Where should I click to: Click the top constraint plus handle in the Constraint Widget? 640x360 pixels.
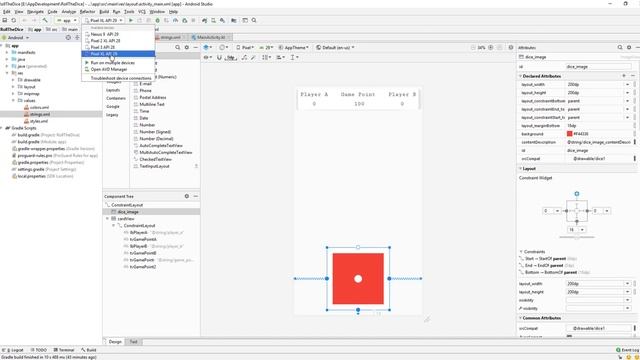click(577, 194)
